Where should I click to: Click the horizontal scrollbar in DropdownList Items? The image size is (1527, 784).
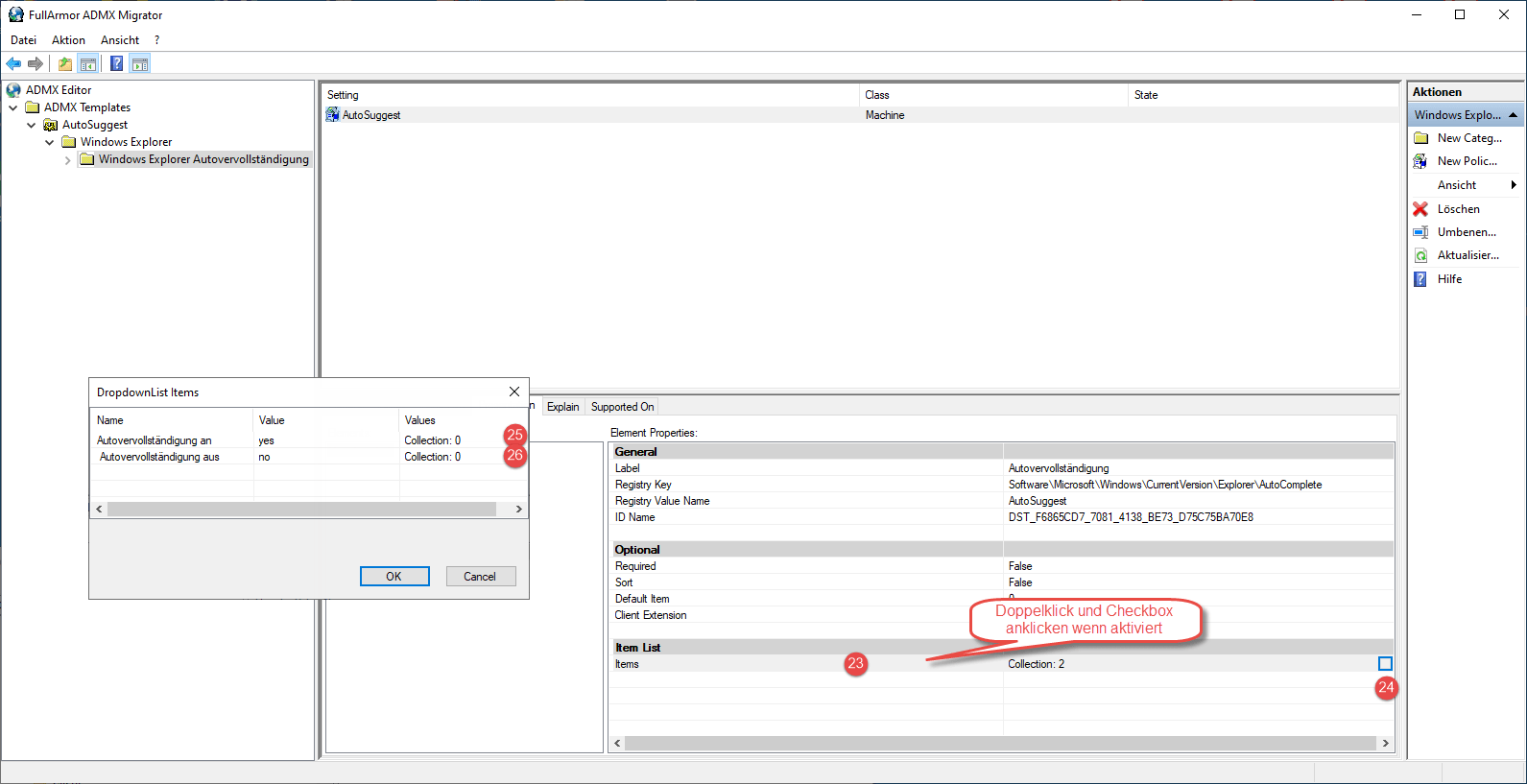(301, 510)
